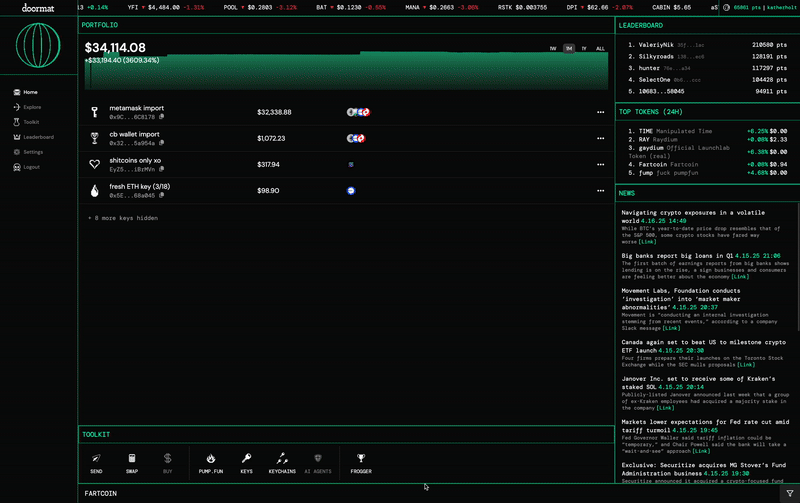Click the filter funnel icon
Viewport: 800px width, 503px height.
790,493
